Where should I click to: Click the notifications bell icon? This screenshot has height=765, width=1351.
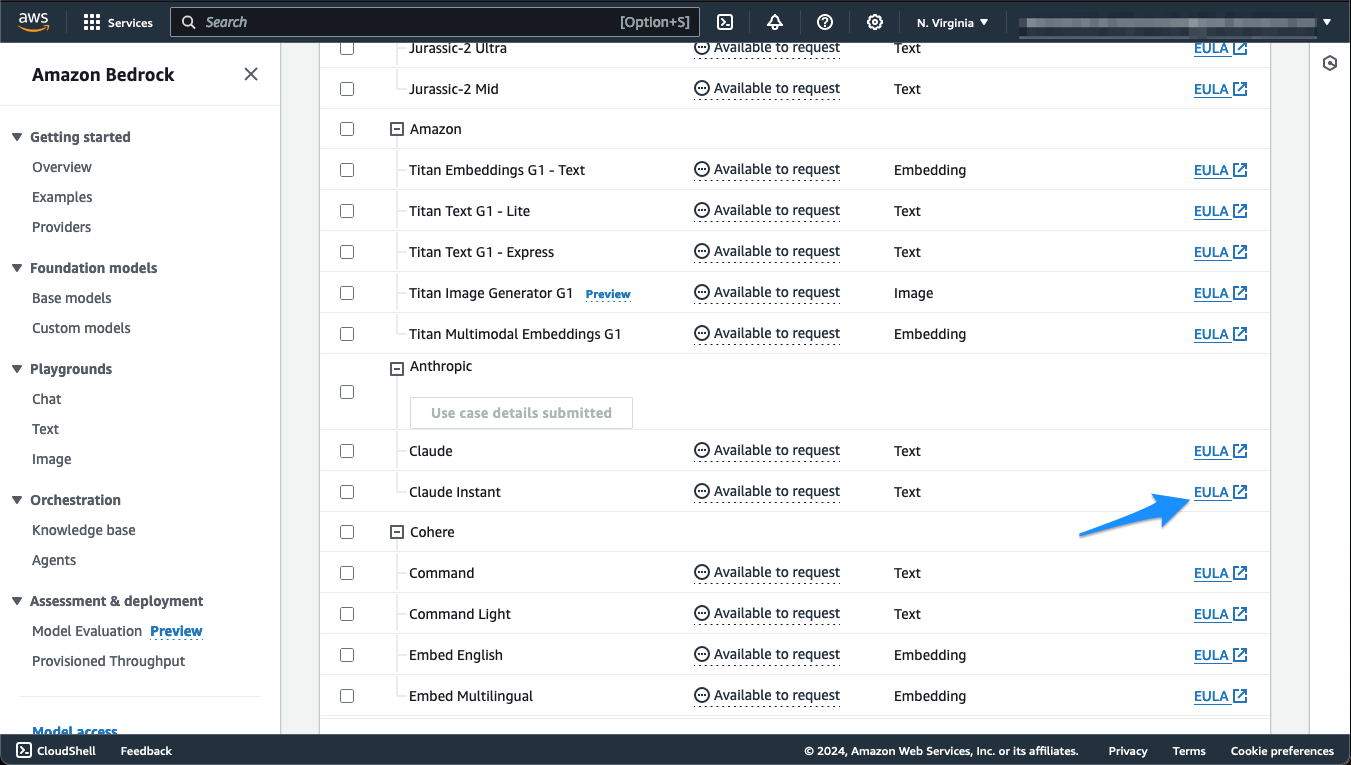pyautogui.click(x=775, y=22)
